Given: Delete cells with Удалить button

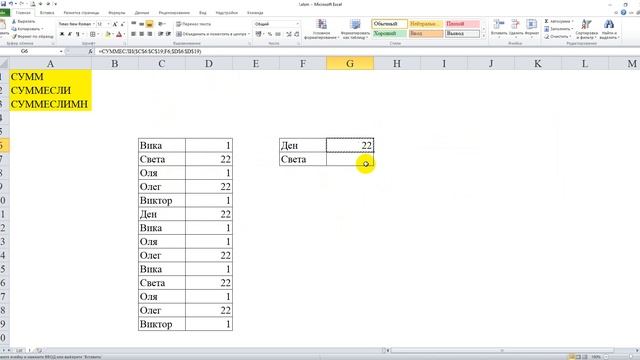Looking at the screenshot, I should [x=516, y=29].
